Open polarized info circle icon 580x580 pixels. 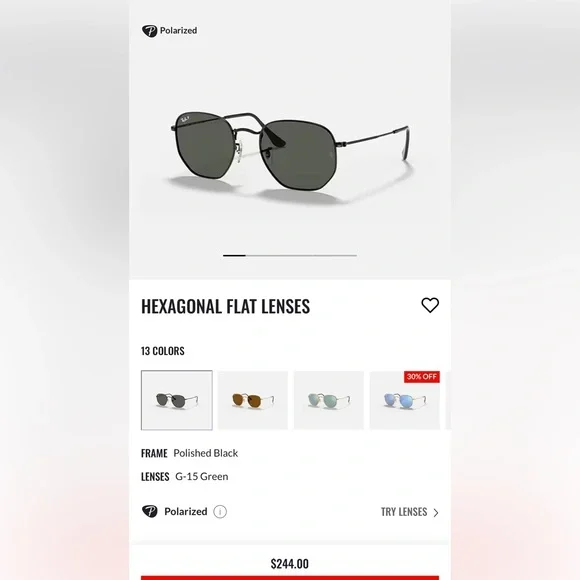pyautogui.click(x=220, y=512)
